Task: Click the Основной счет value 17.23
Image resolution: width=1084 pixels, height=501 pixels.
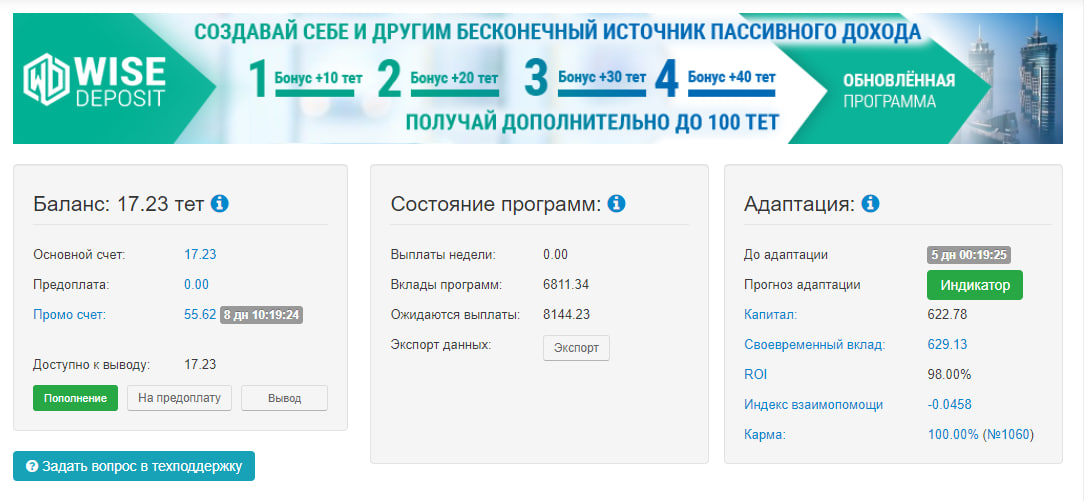Action: [x=200, y=254]
